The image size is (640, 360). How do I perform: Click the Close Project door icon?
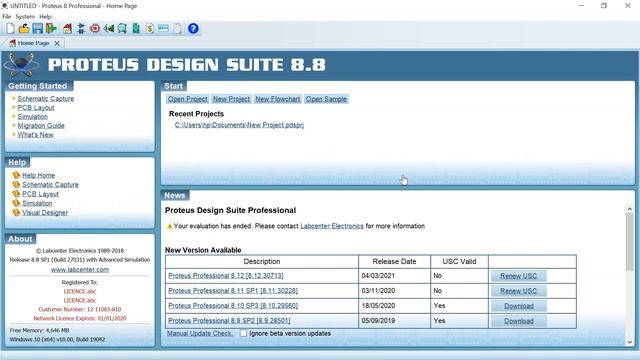pyautogui.click(x=51, y=28)
